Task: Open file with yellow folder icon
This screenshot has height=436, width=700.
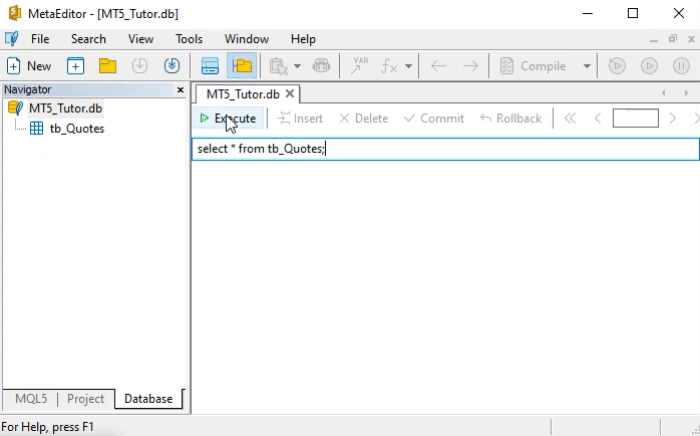Action: 108,66
